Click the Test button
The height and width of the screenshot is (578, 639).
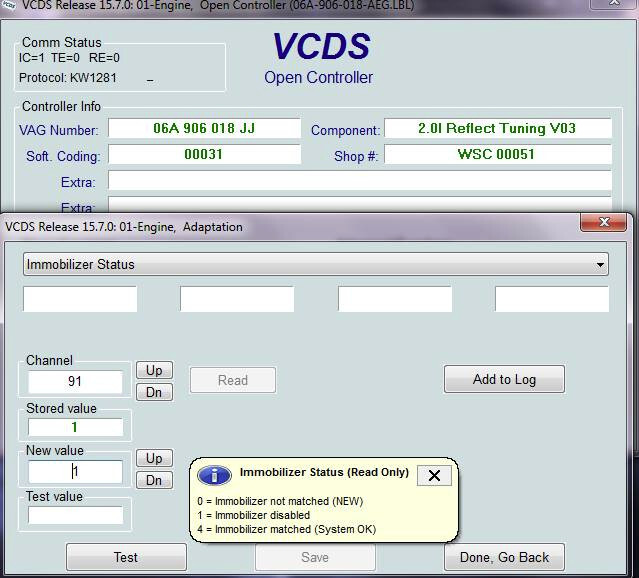(x=126, y=557)
